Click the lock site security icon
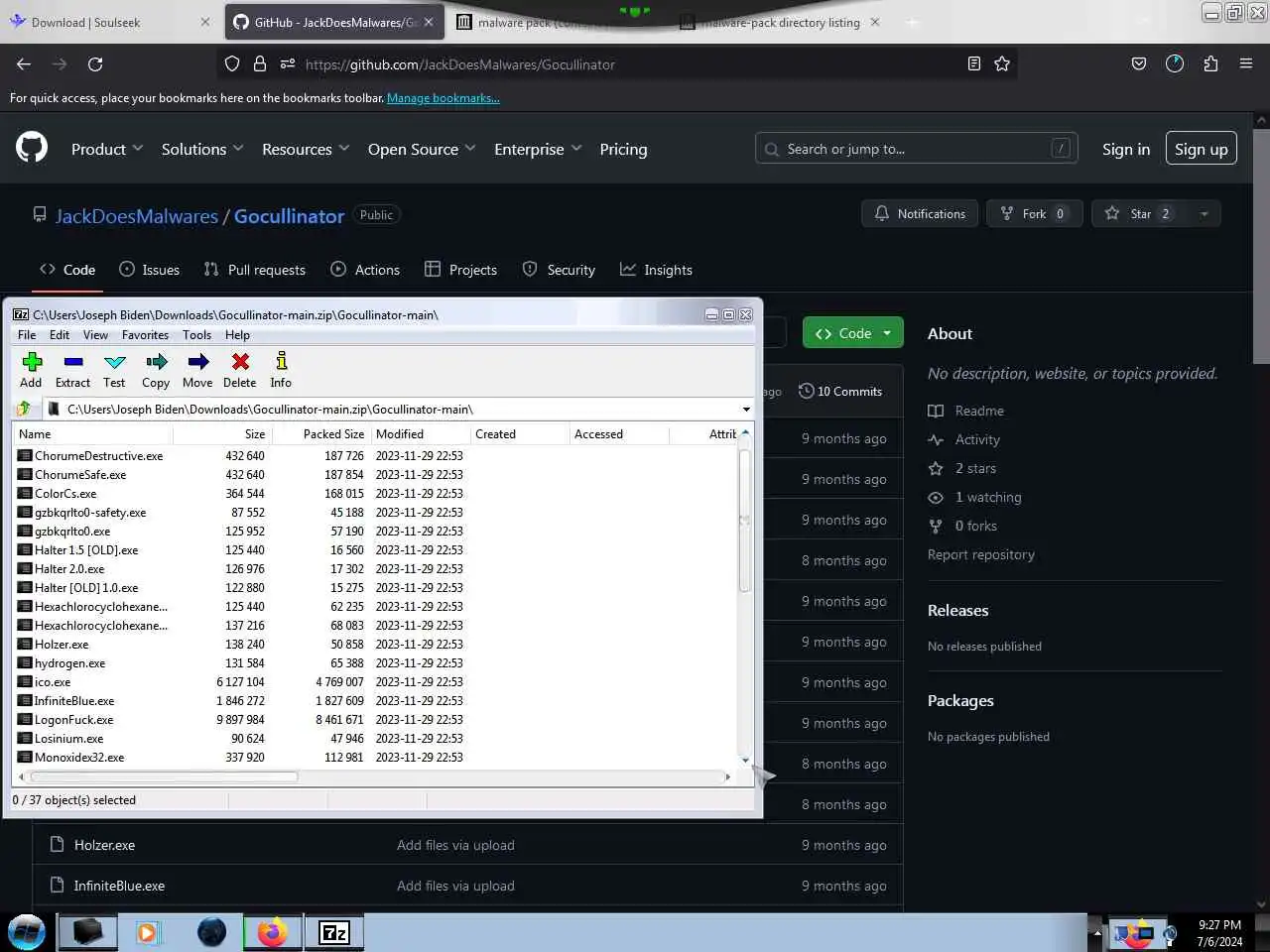Viewport: 1270px width, 952px height. point(260,63)
